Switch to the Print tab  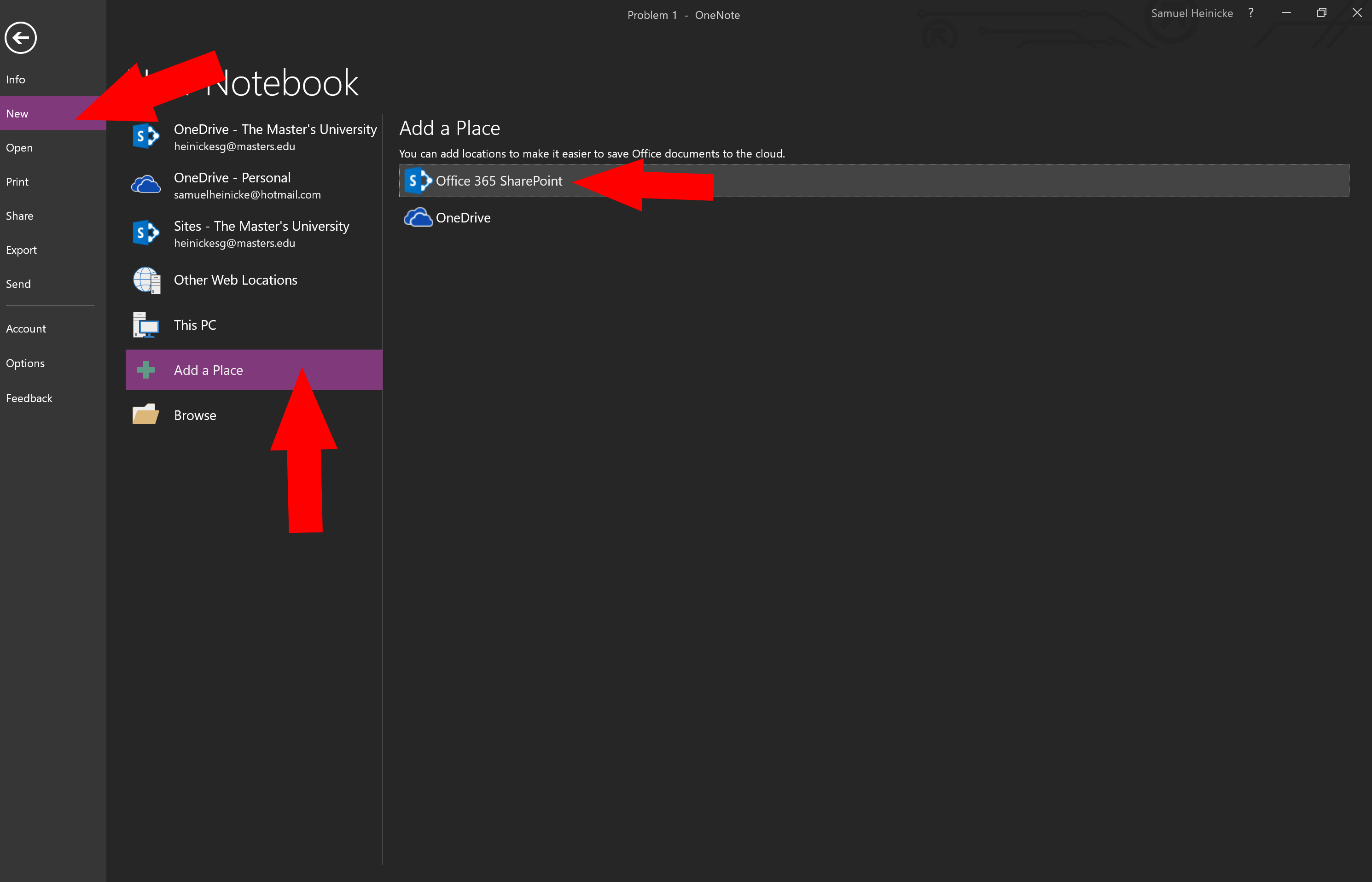point(52,181)
